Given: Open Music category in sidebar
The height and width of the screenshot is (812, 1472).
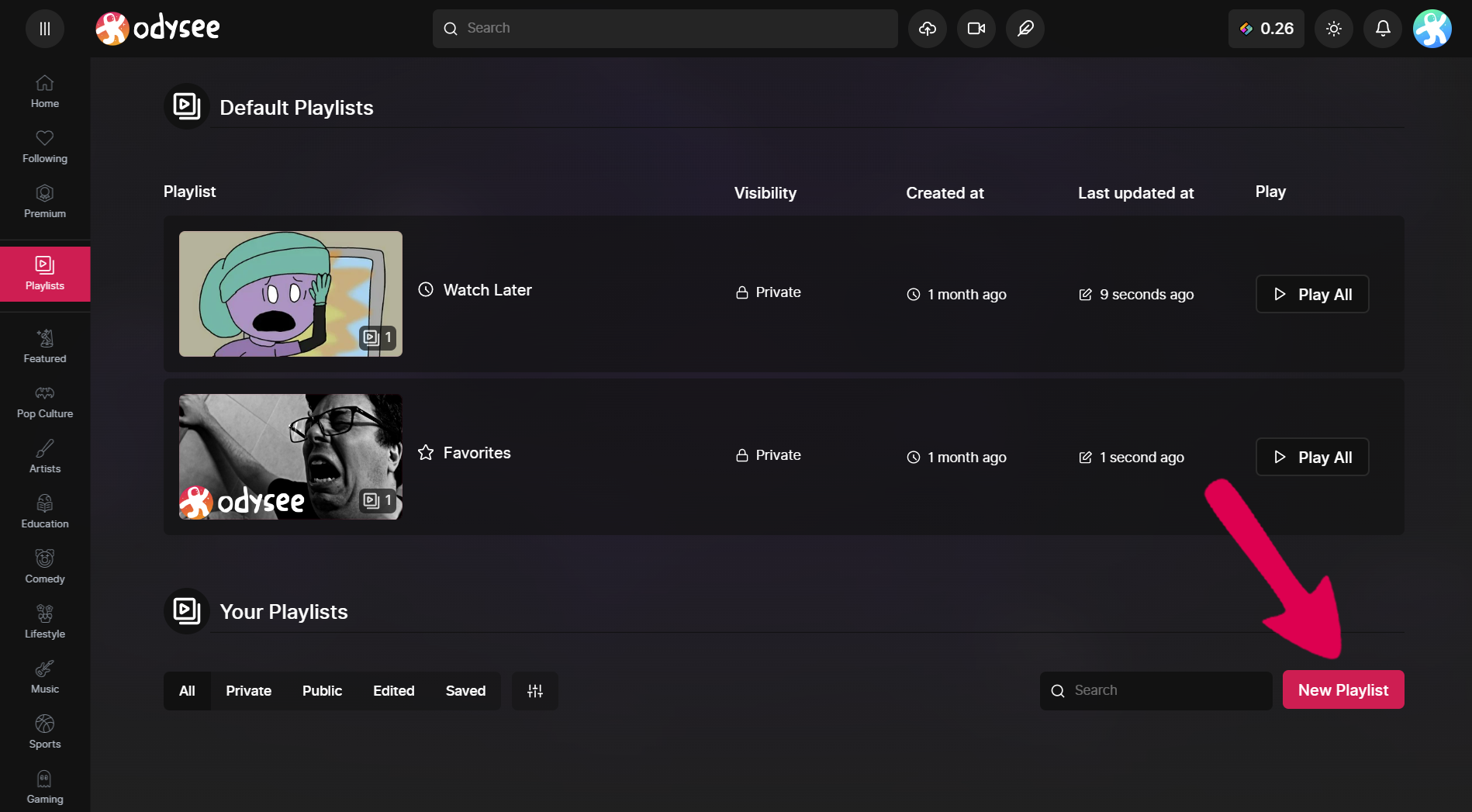Looking at the screenshot, I should pyautogui.click(x=45, y=677).
